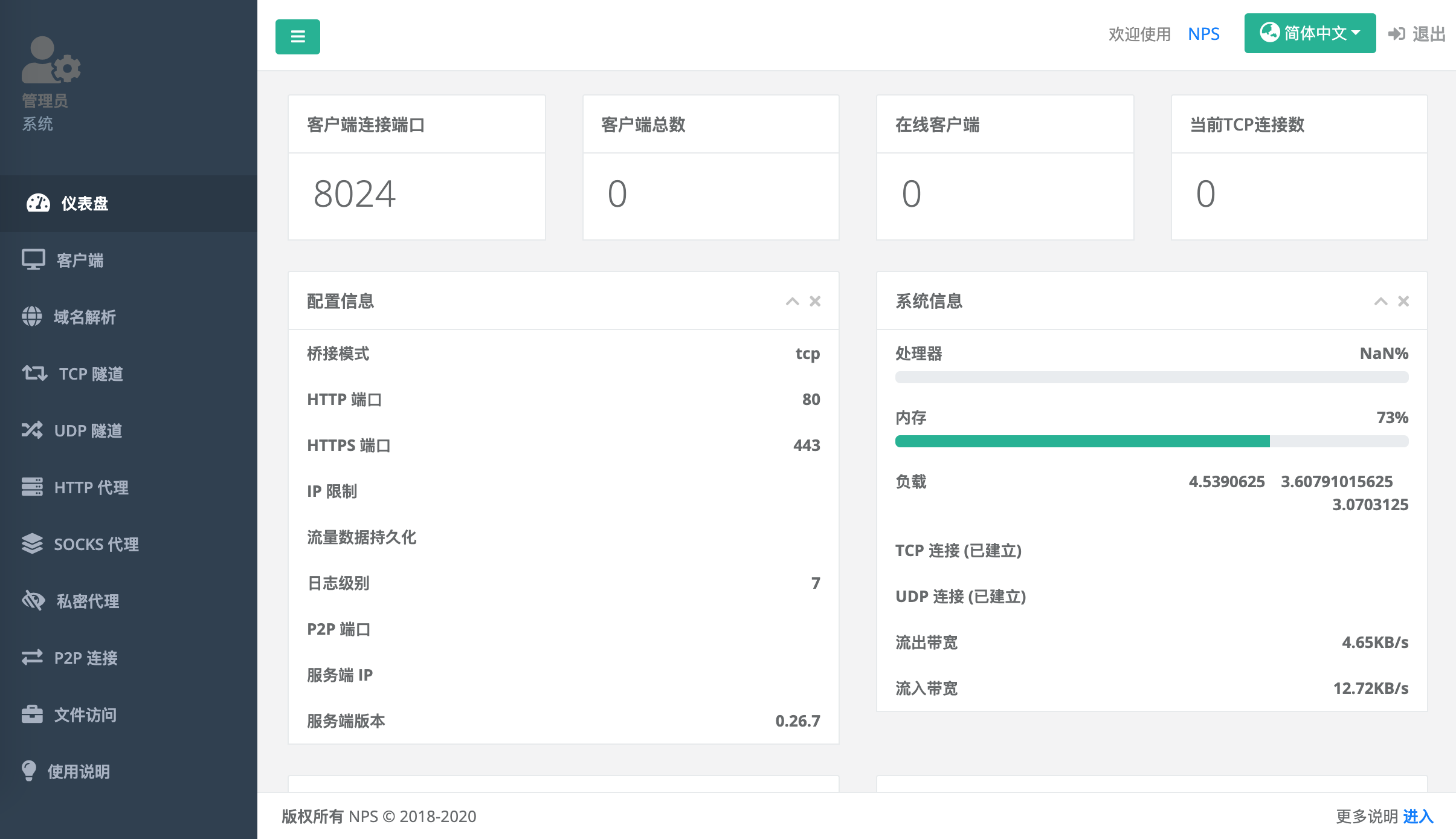This screenshot has width=1456, height=839.
Task: Click the dashboard gauge icon
Action: [x=38, y=203]
